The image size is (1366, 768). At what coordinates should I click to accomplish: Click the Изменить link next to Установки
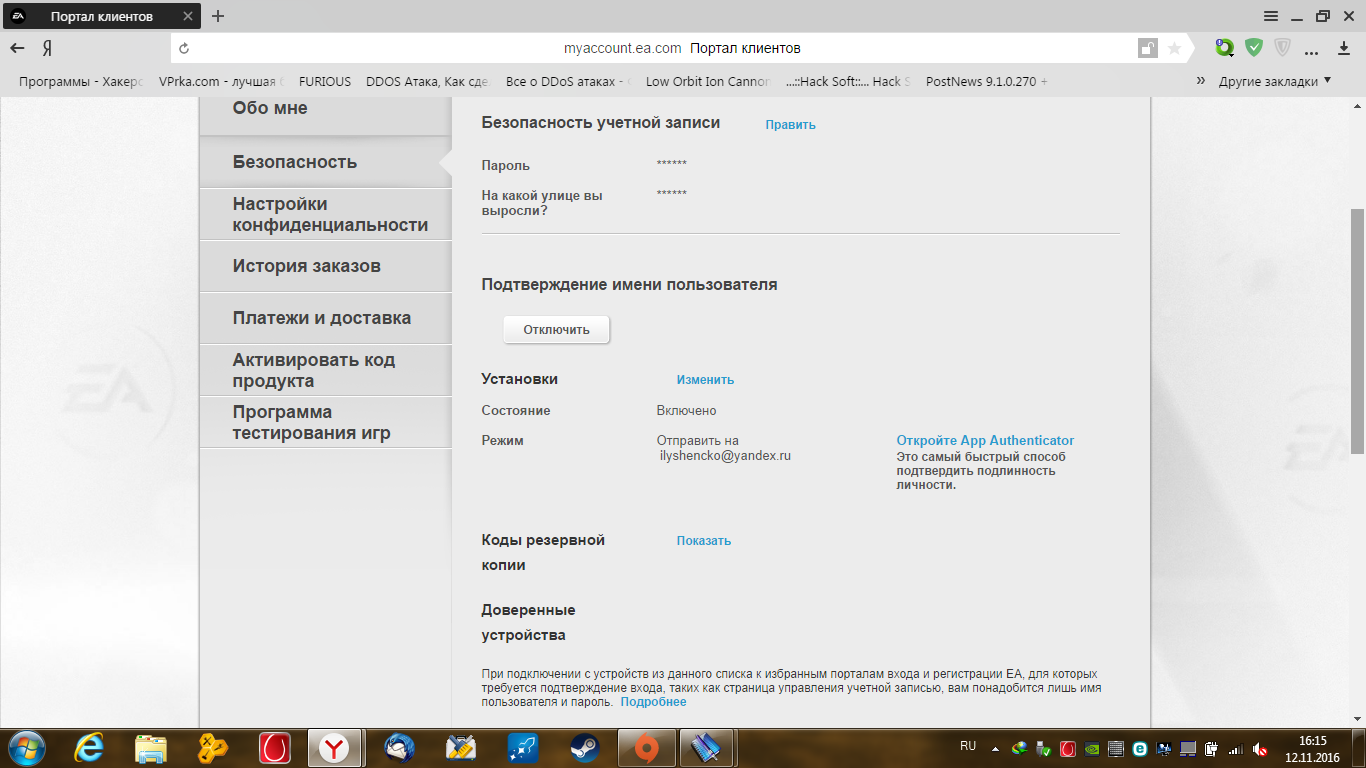pyautogui.click(x=706, y=380)
